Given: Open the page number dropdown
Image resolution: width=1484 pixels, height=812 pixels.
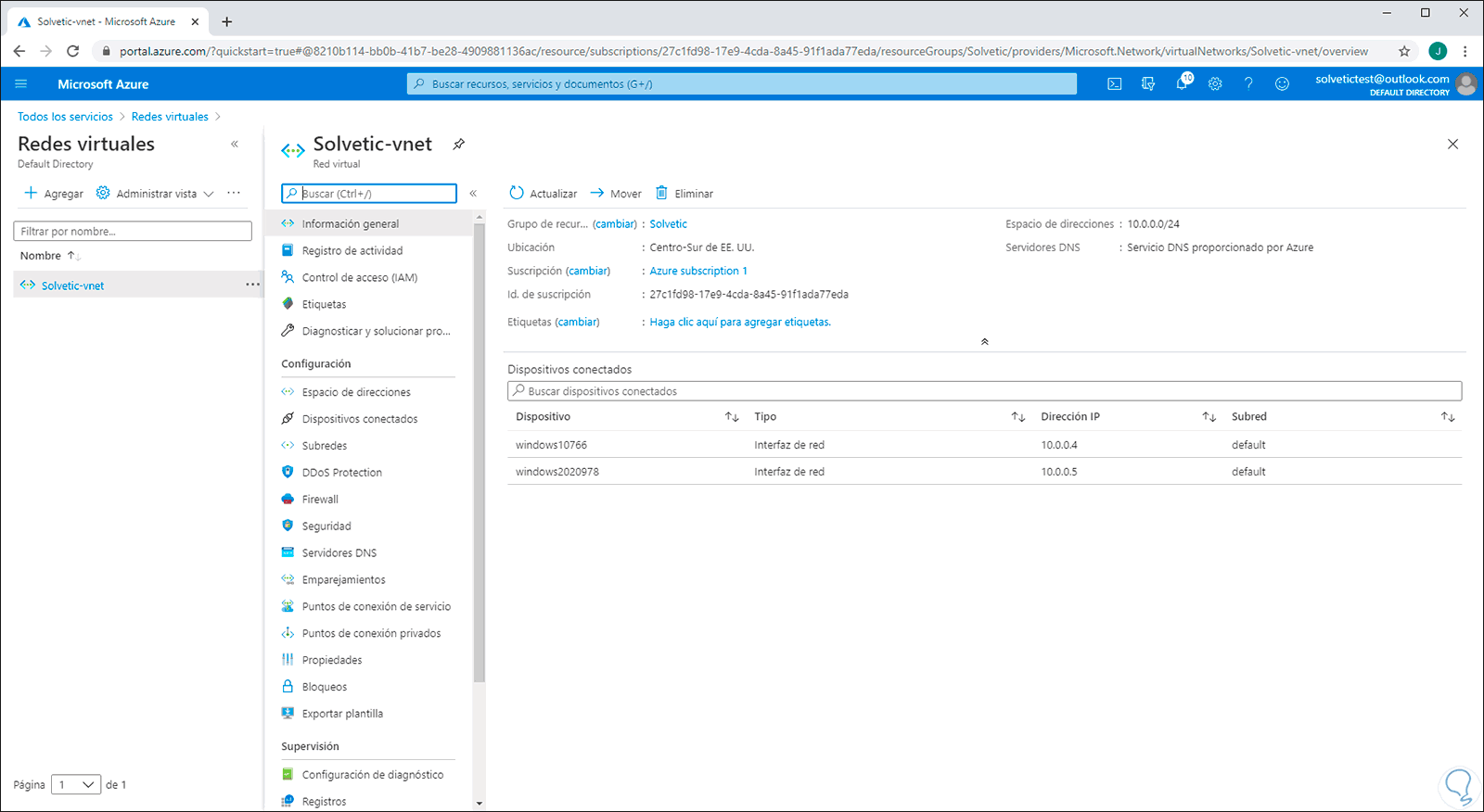Looking at the screenshot, I should (76, 785).
